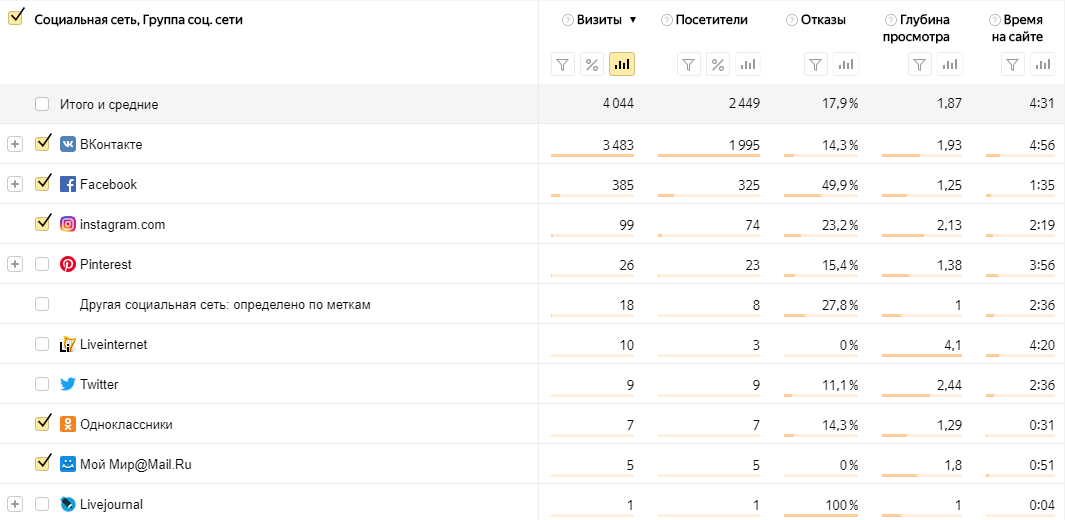
Task: Check the Pinterest row checkbox
Action: coord(42,264)
